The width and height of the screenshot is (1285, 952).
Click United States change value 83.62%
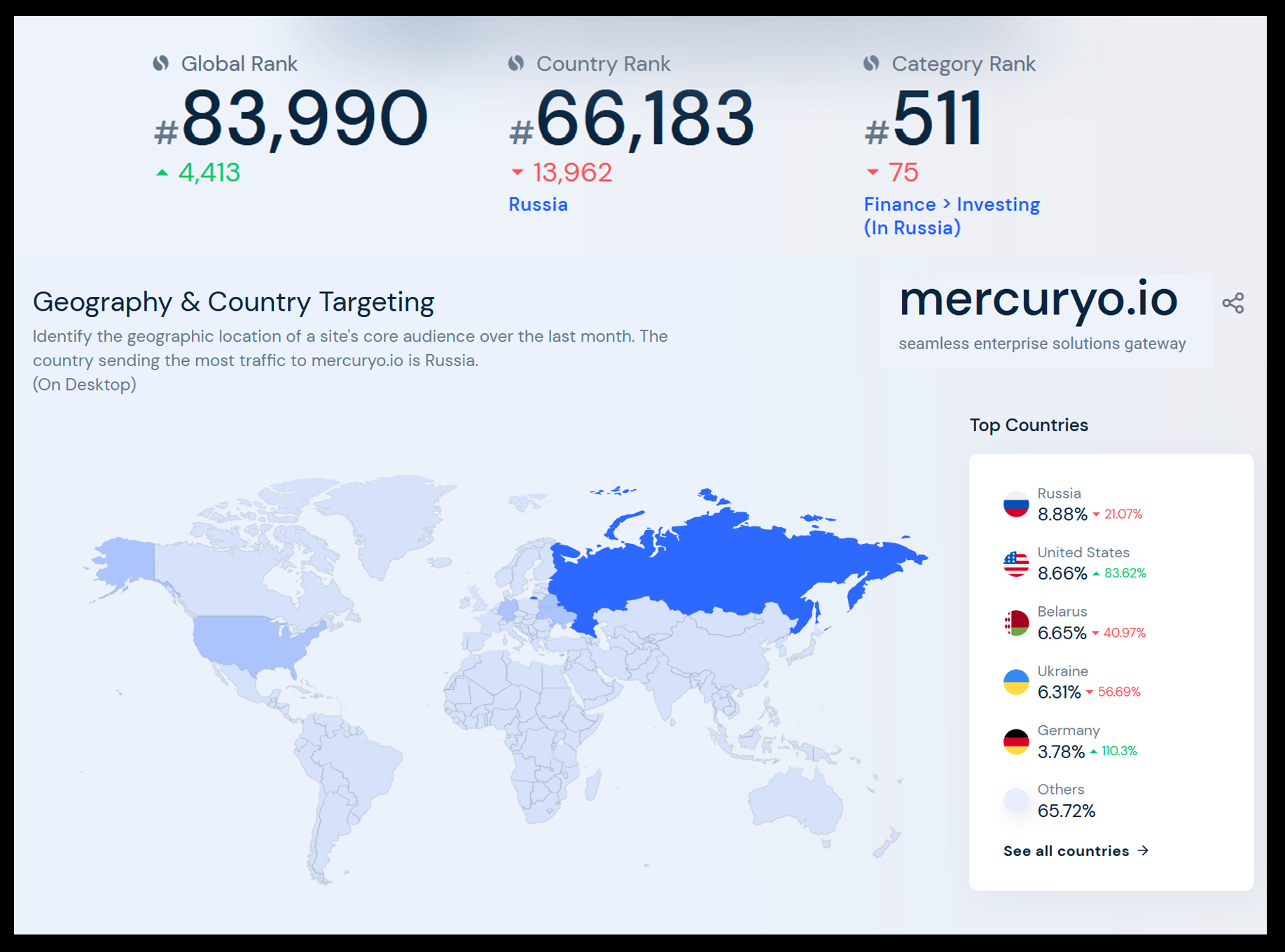pos(1125,573)
